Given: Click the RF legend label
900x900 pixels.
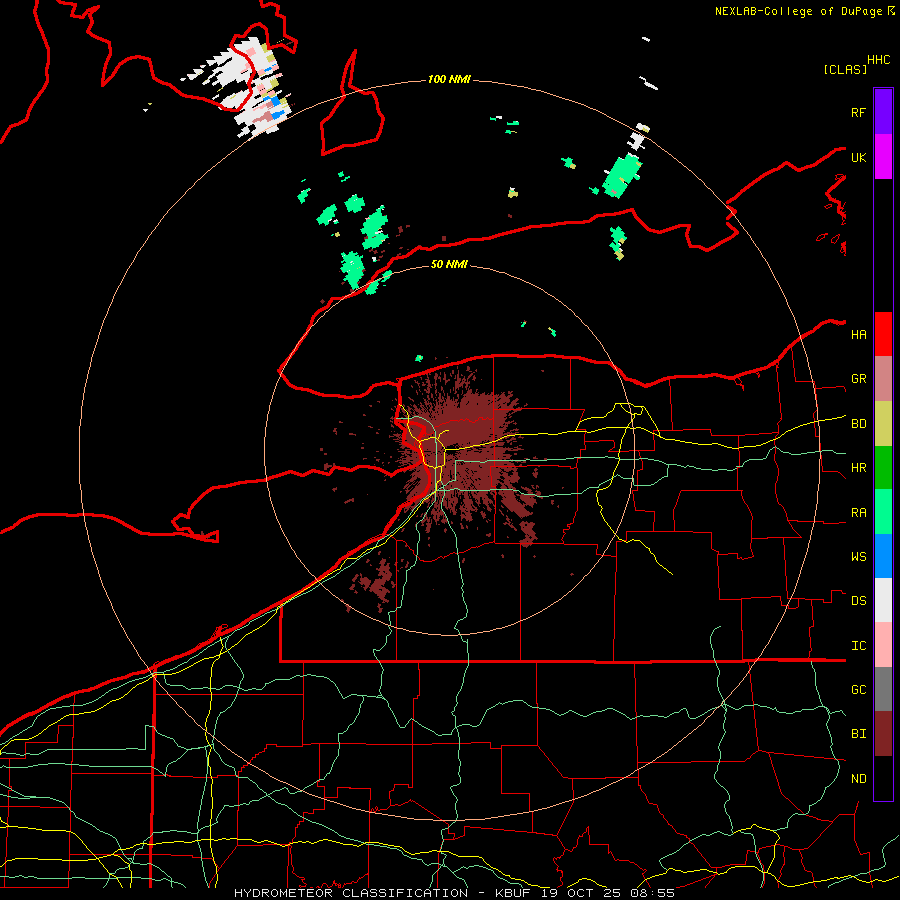Looking at the screenshot, I should [858, 112].
